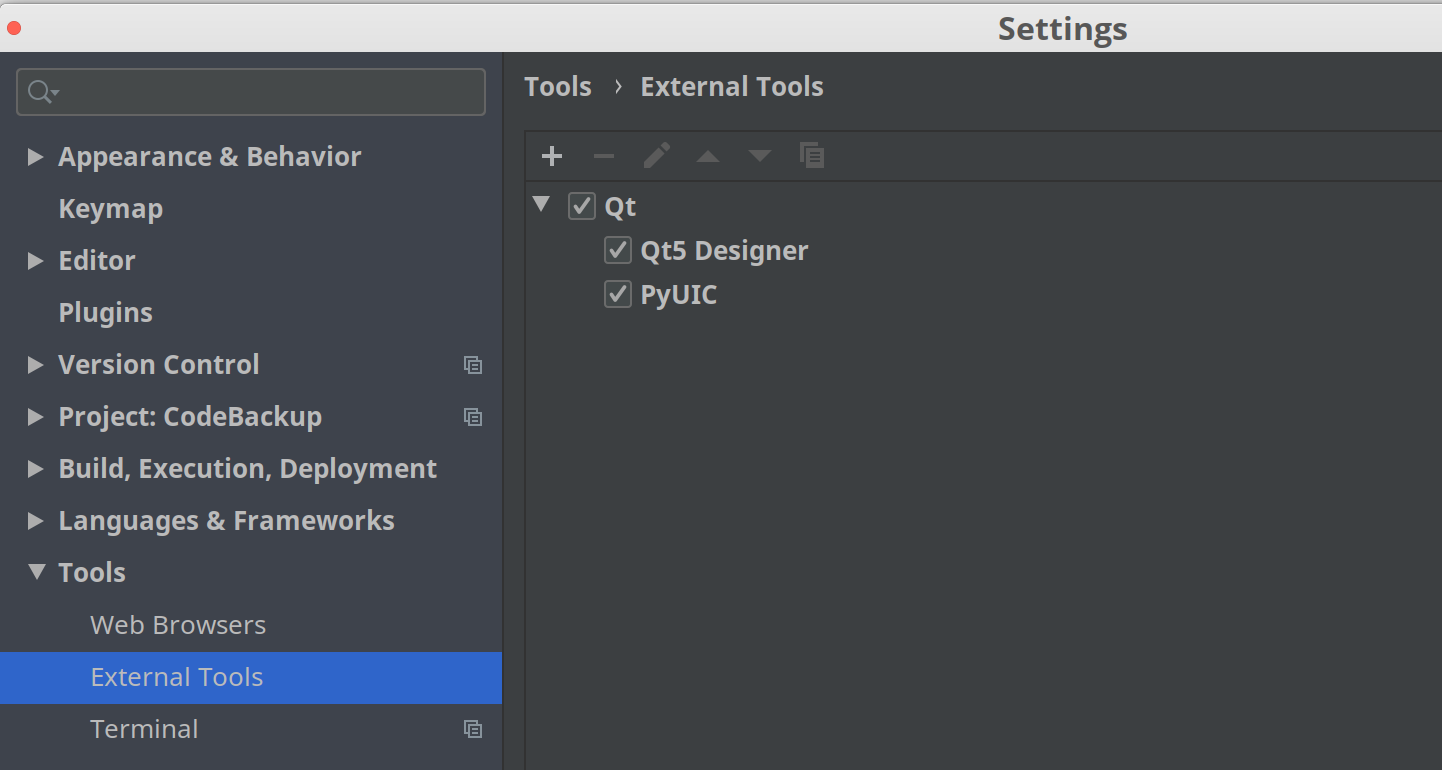Move the selected tool up
1442x770 pixels.
[x=708, y=156]
